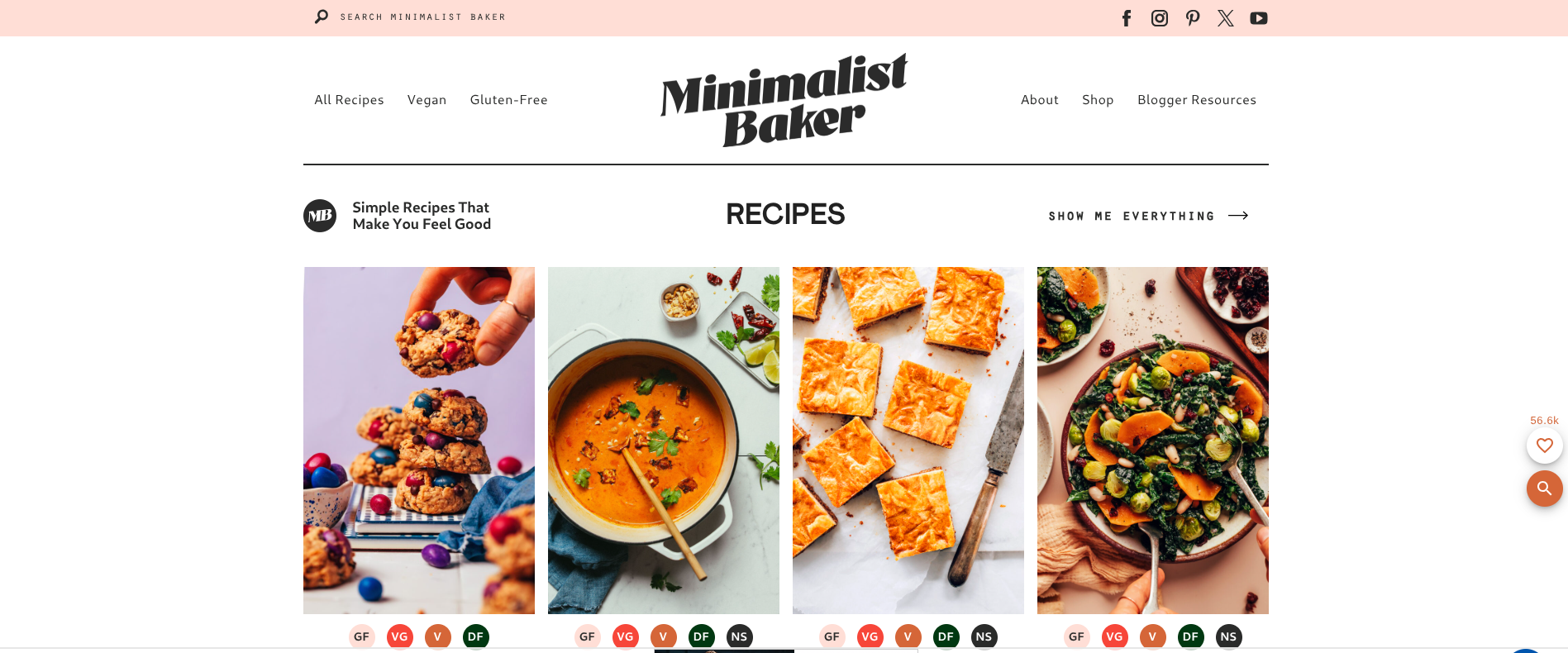Open the stacked cookies recipe thumbnail
The image size is (1568, 653).
[x=419, y=441]
